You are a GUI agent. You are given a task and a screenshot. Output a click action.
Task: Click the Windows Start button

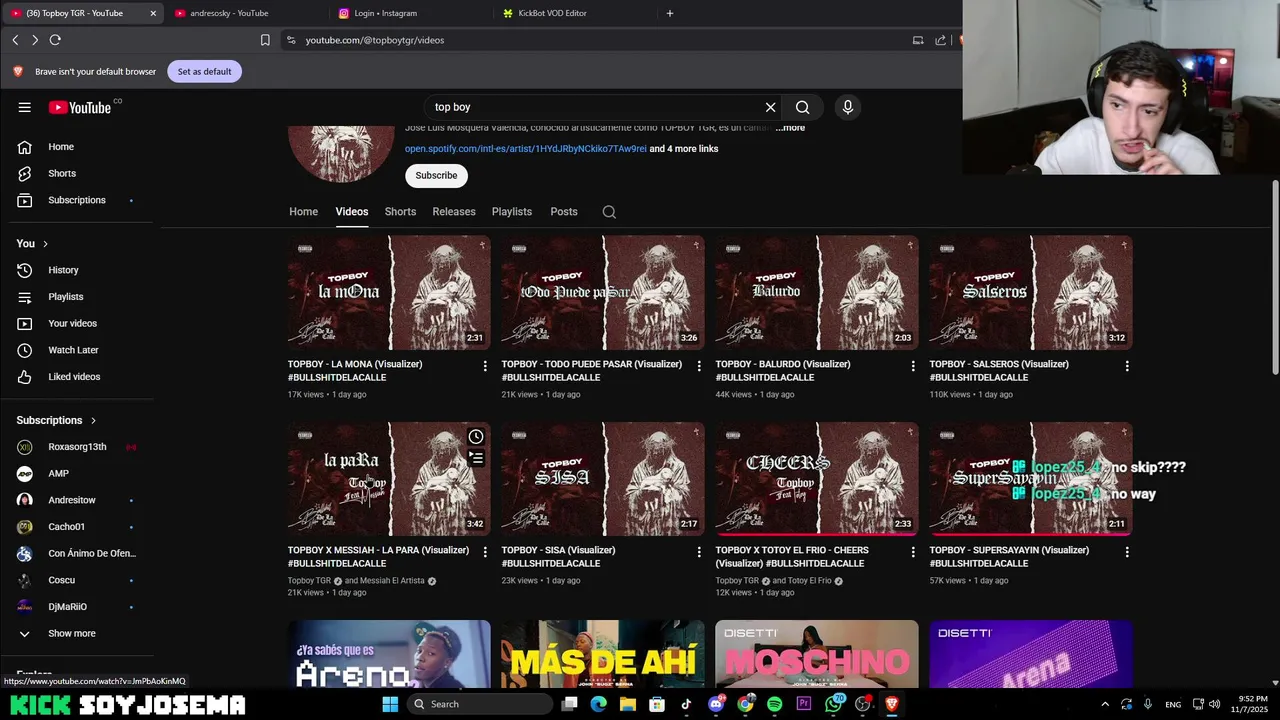[x=391, y=704]
